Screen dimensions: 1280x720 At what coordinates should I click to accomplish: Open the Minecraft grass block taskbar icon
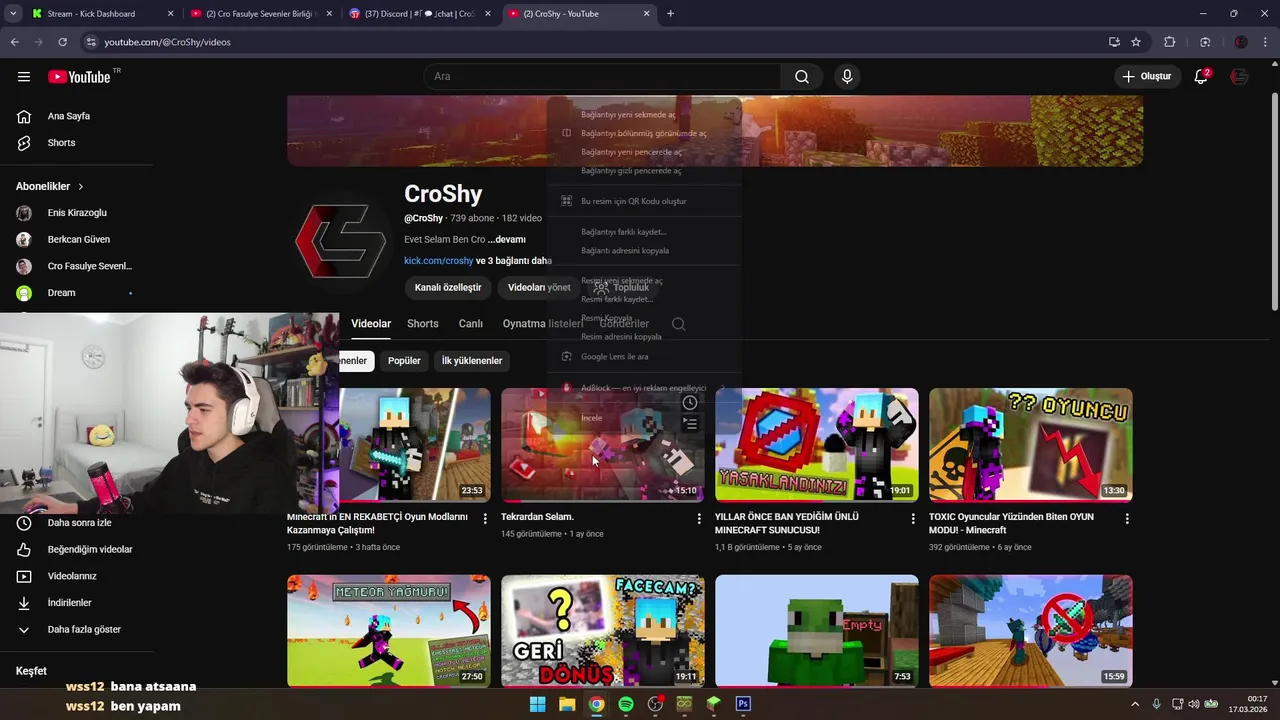tap(713, 704)
